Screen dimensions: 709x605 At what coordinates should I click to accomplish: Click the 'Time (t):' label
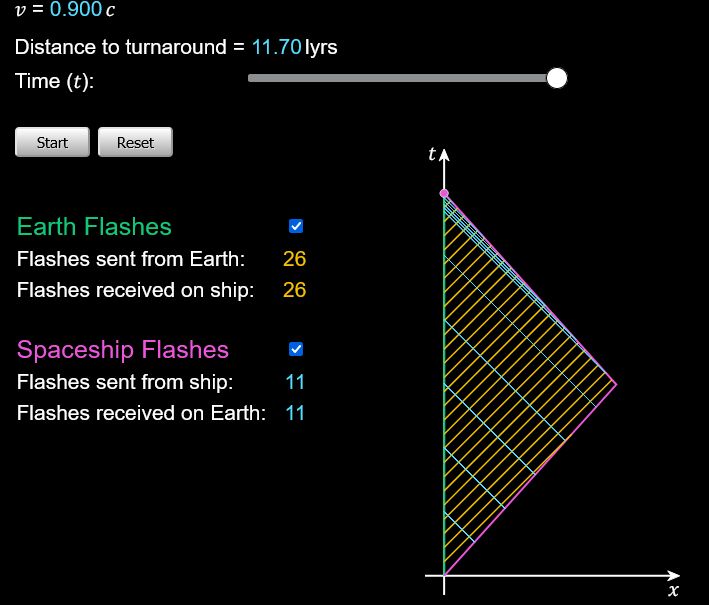point(54,81)
